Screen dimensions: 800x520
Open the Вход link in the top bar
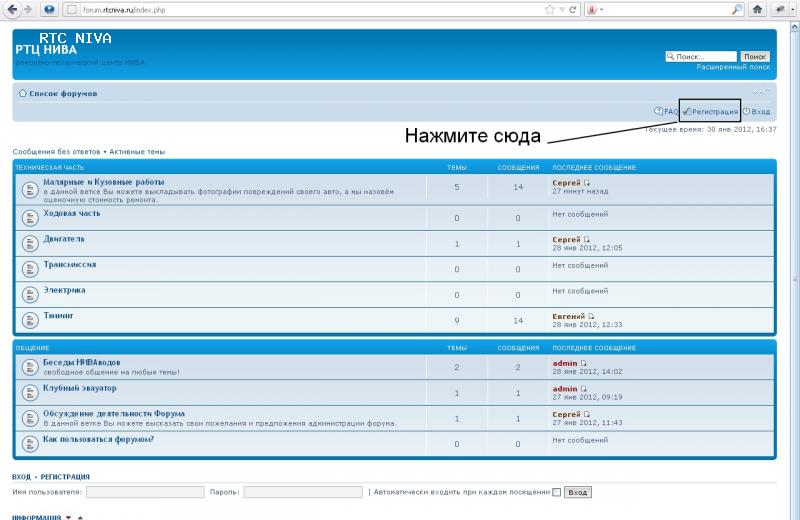click(756, 111)
